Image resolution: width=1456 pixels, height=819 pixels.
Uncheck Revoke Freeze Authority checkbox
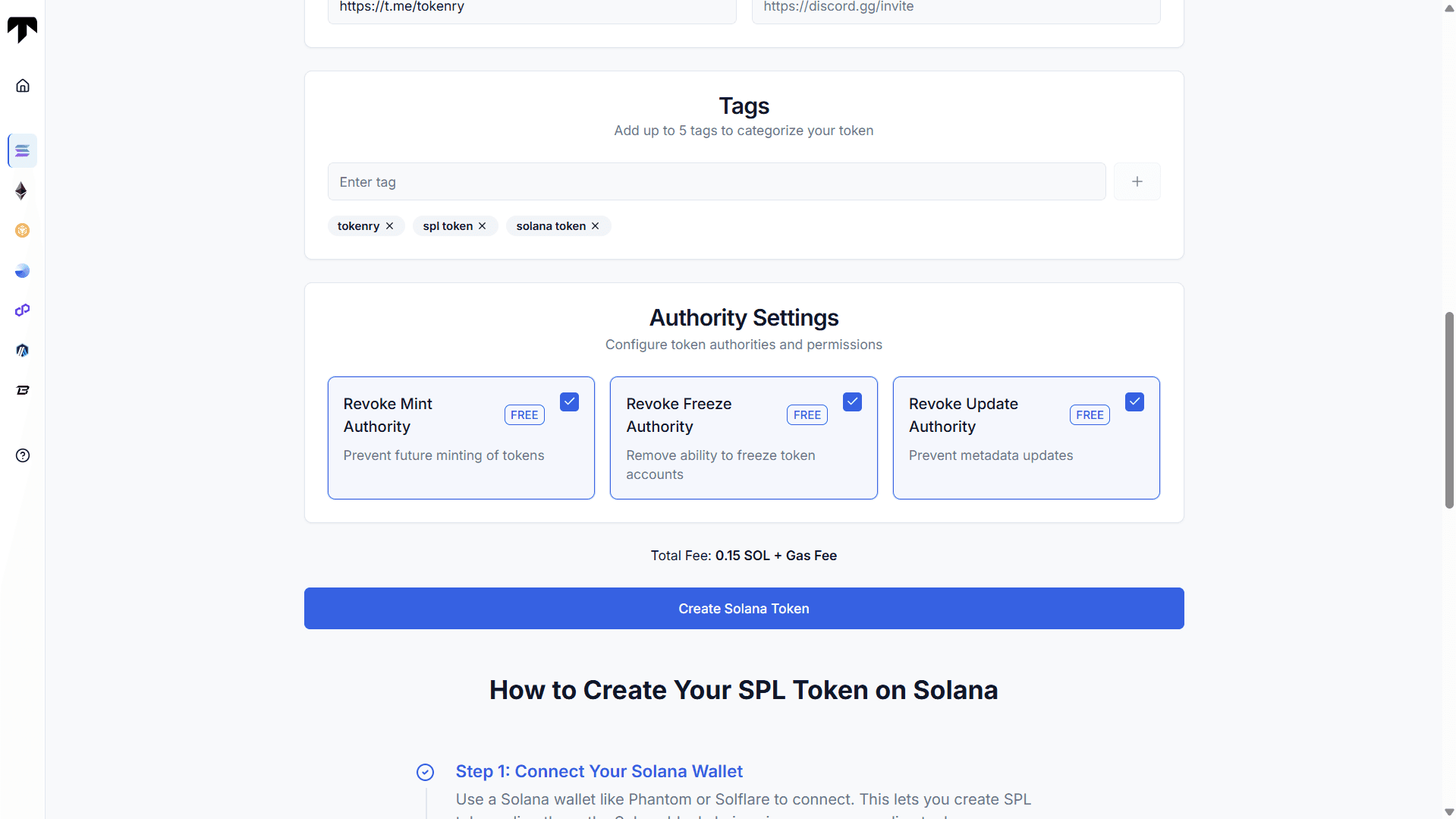pyautogui.click(x=852, y=402)
